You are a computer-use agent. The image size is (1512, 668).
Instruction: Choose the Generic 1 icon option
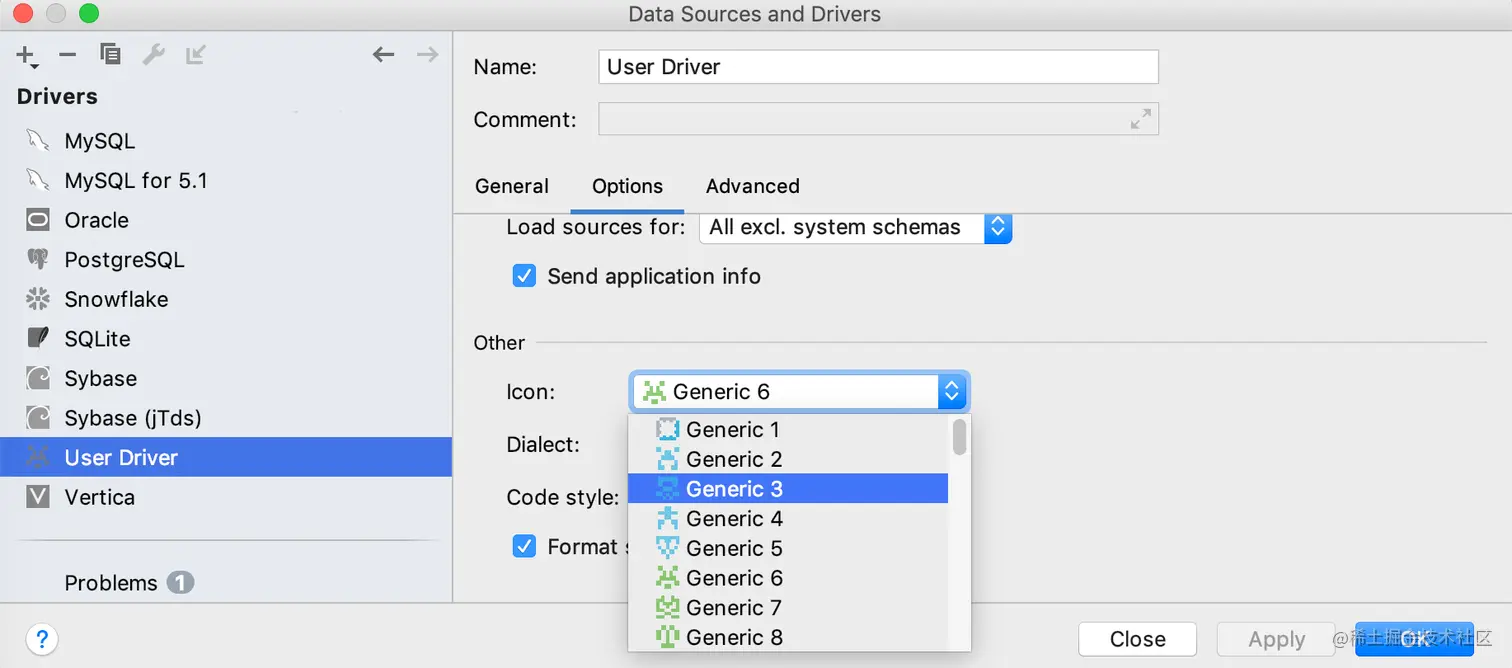point(732,430)
